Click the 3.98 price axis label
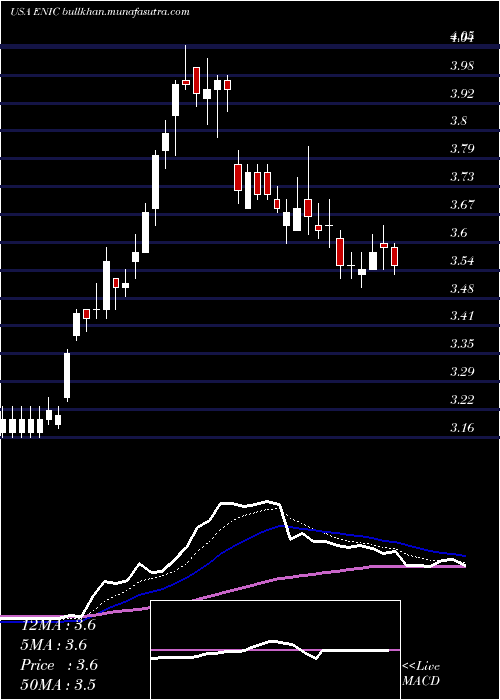 pos(462,66)
